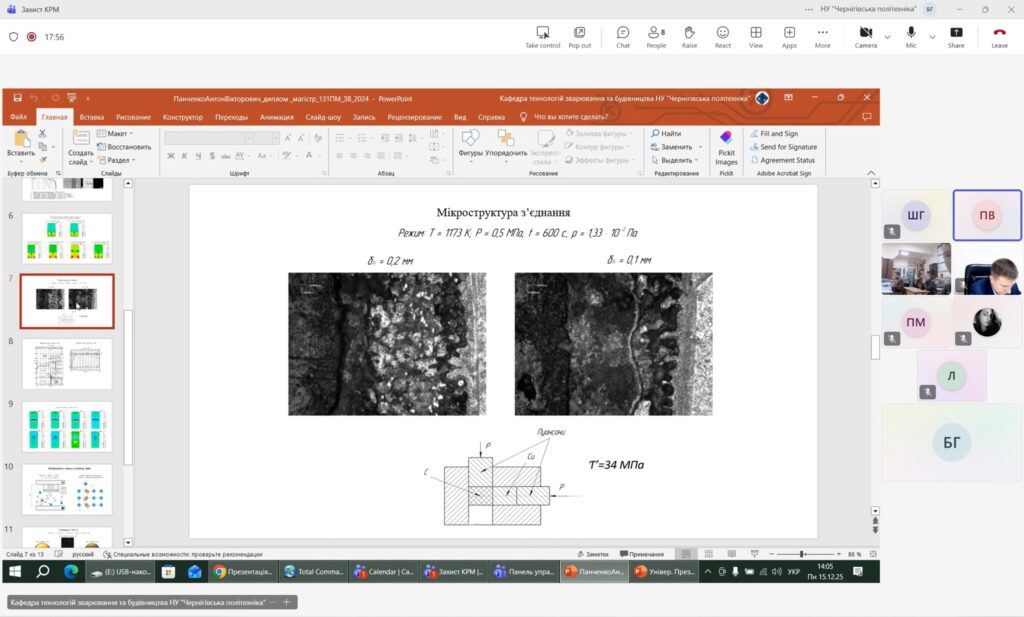Show the People participants list
The image size is (1024, 617).
(x=656, y=37)
